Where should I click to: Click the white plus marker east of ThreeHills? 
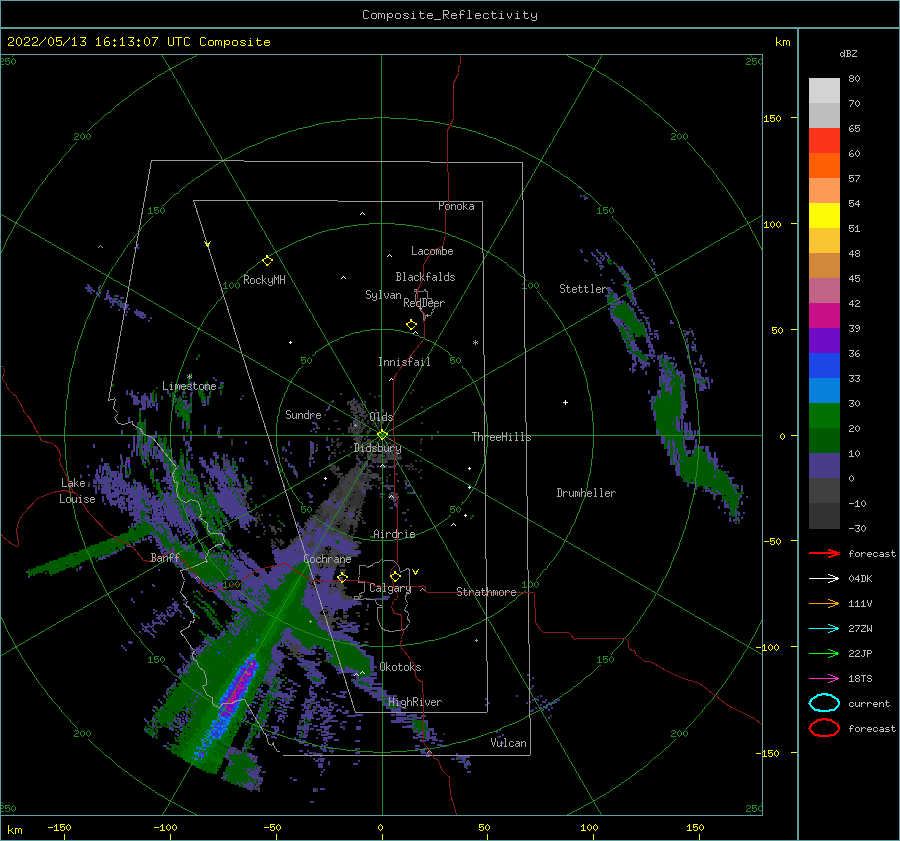click(x=565, y=402)
